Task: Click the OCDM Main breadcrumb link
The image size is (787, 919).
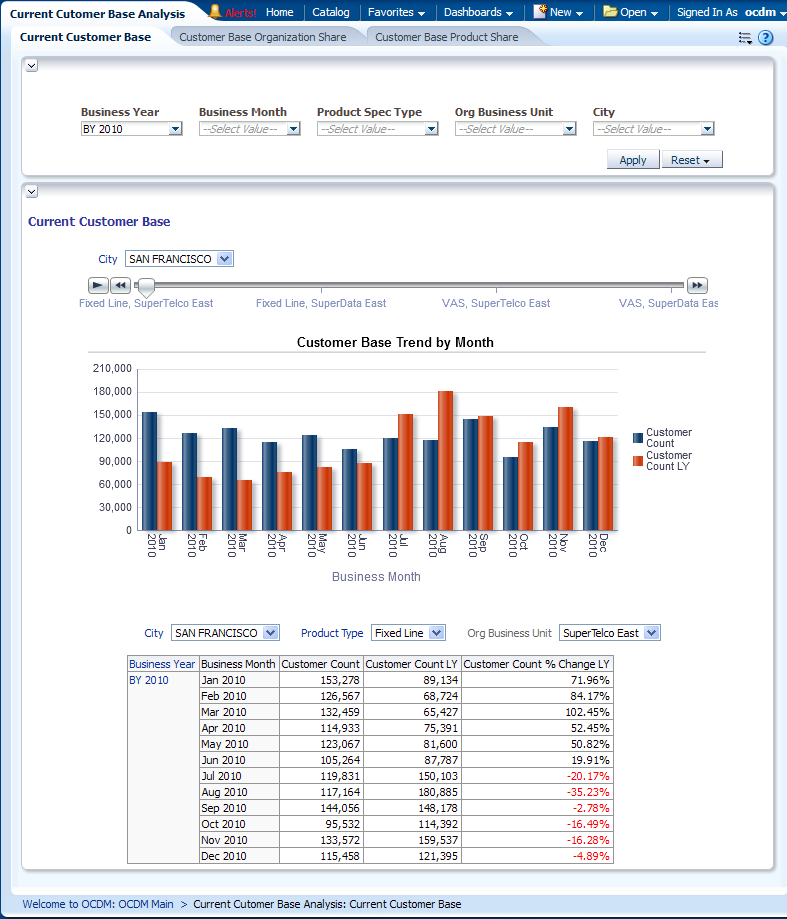Action: (98, 904)
